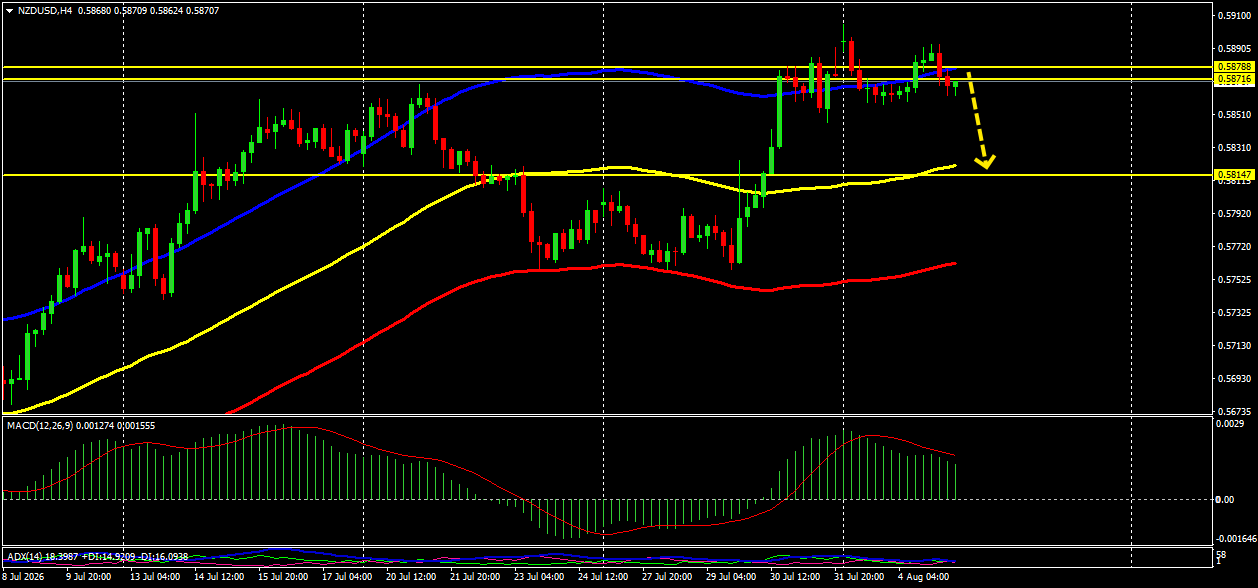Click the 0.58510 price scale value
The image size is (1258, 588).
click(x=1234, y=115)
